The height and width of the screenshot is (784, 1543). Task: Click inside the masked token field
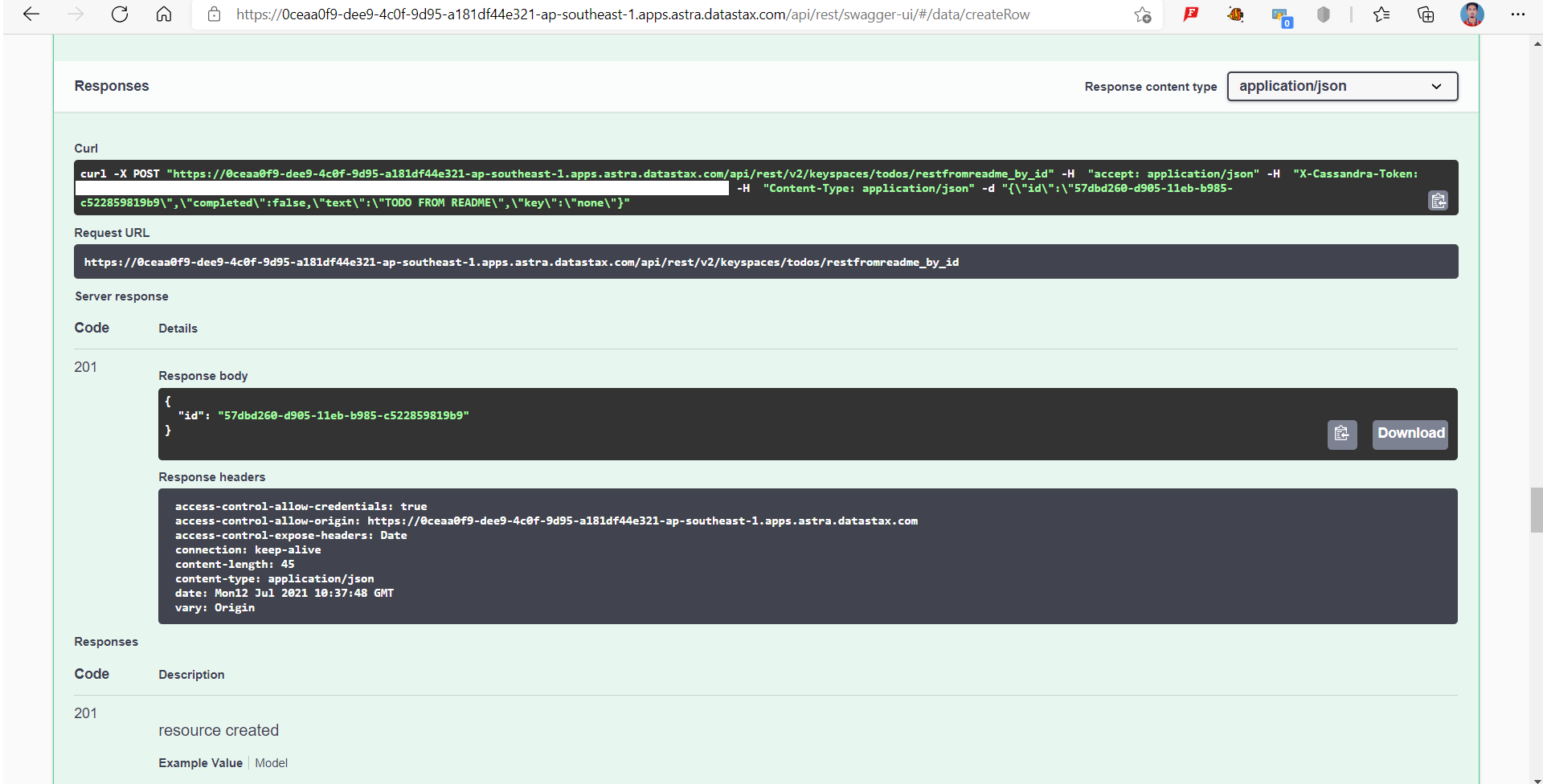pos(402,188)
